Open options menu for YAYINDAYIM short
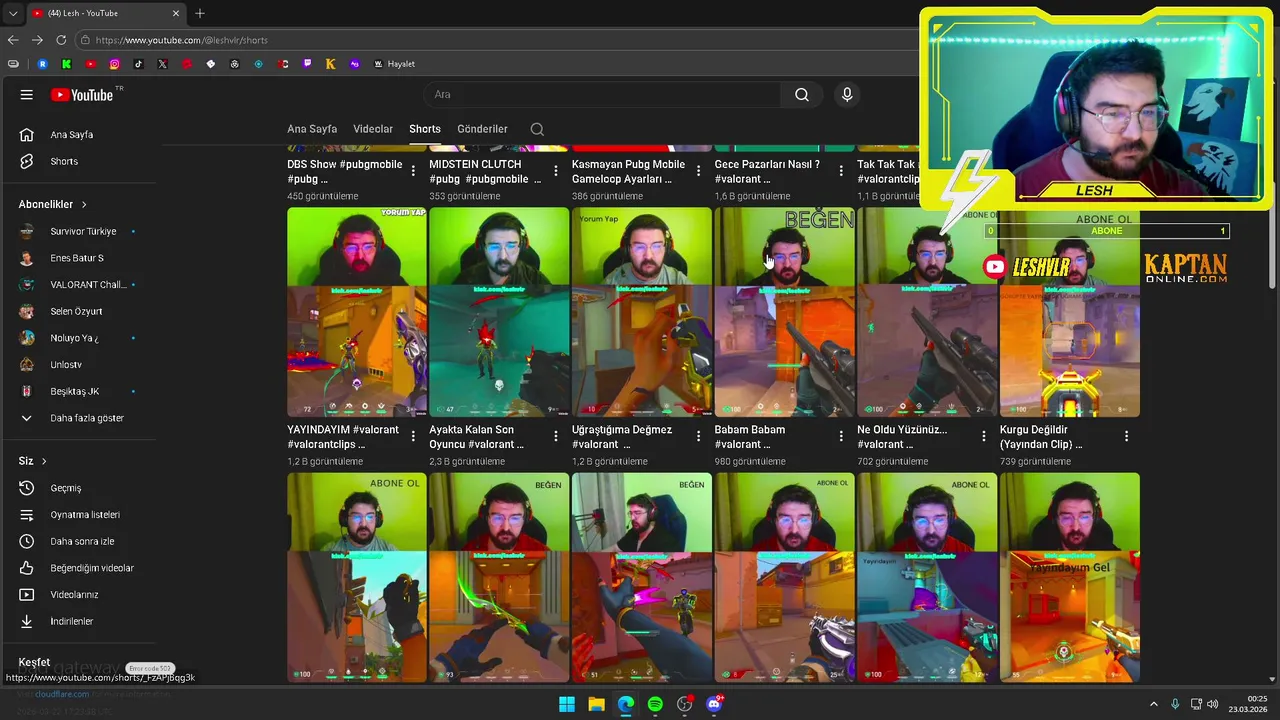This screenshot has width=1280, height=720. click(413, 437)
